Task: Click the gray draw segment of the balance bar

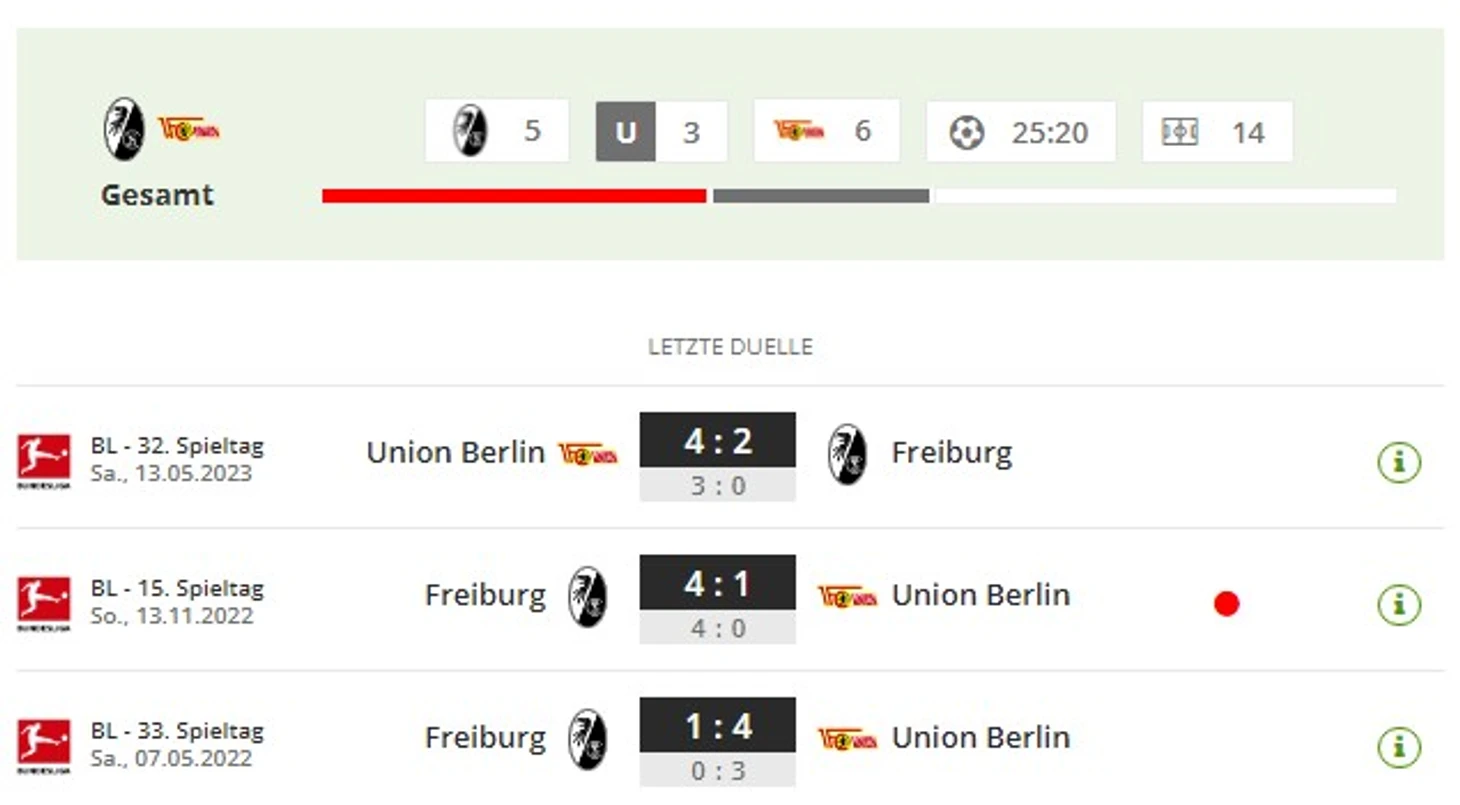Action: [820, 196]
